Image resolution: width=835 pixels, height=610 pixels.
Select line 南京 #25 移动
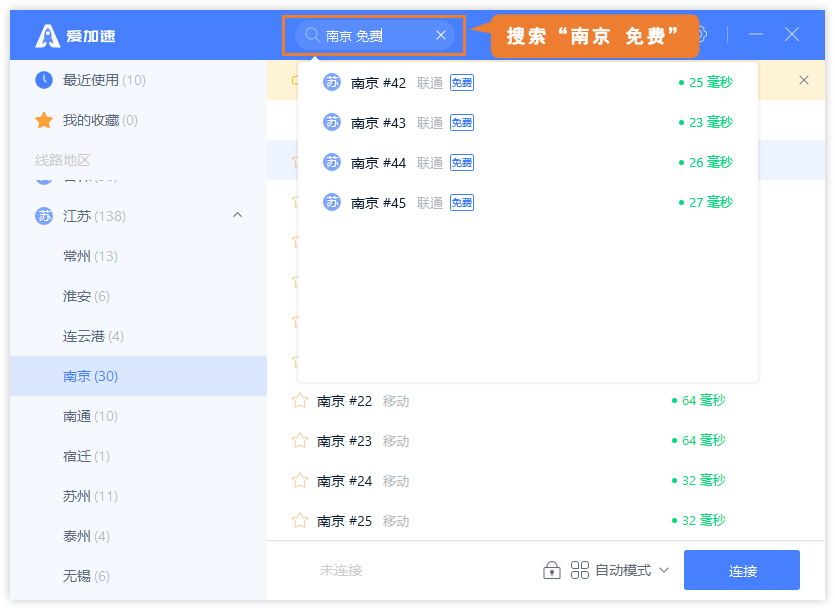546,520
